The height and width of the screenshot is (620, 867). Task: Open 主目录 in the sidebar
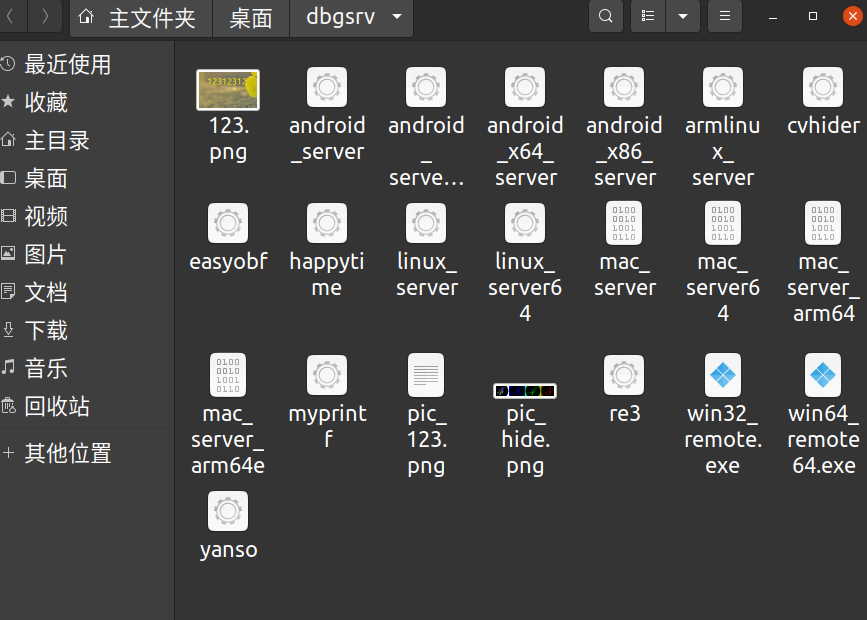[87, 140]
